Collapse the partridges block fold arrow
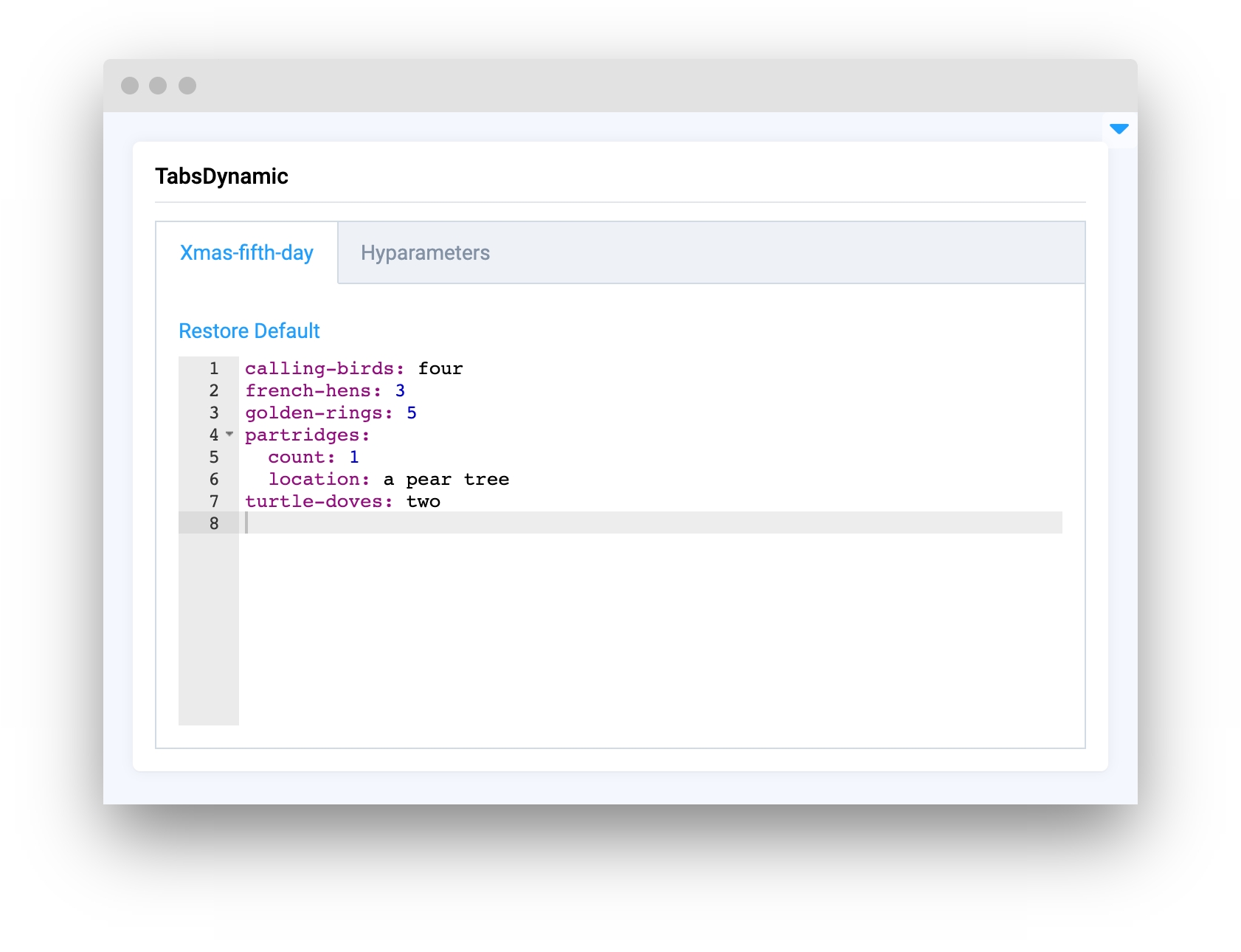1241x952 pixels. point(229,434)
